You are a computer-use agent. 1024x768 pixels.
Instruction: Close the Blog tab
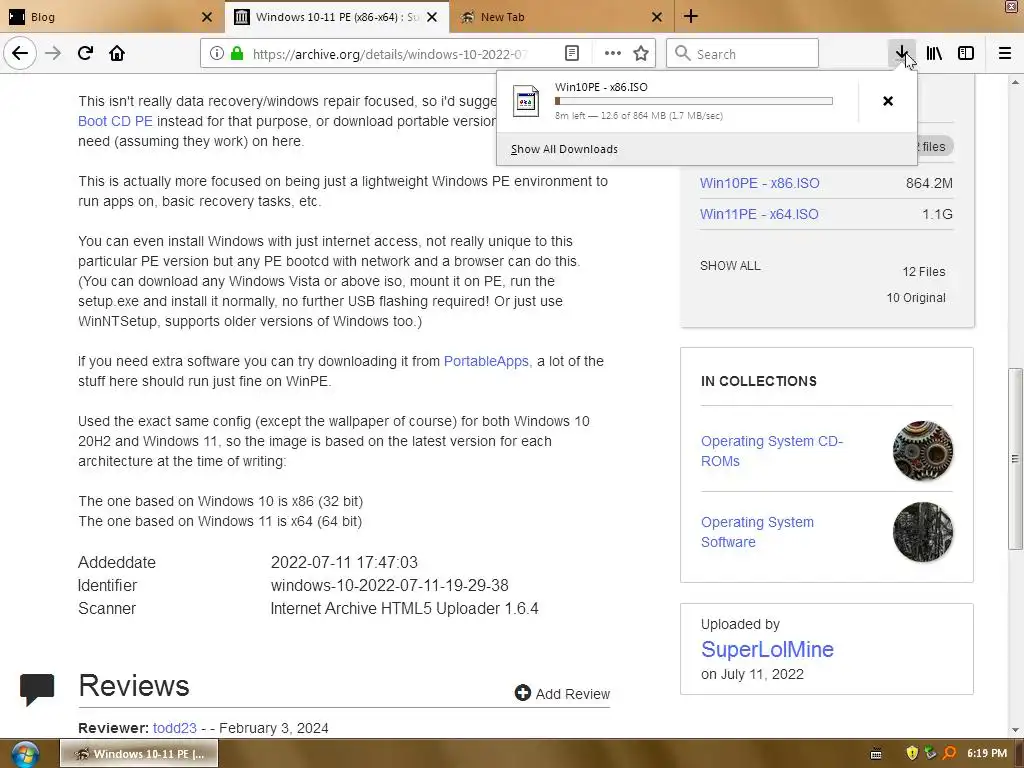(x=207, y=18)
